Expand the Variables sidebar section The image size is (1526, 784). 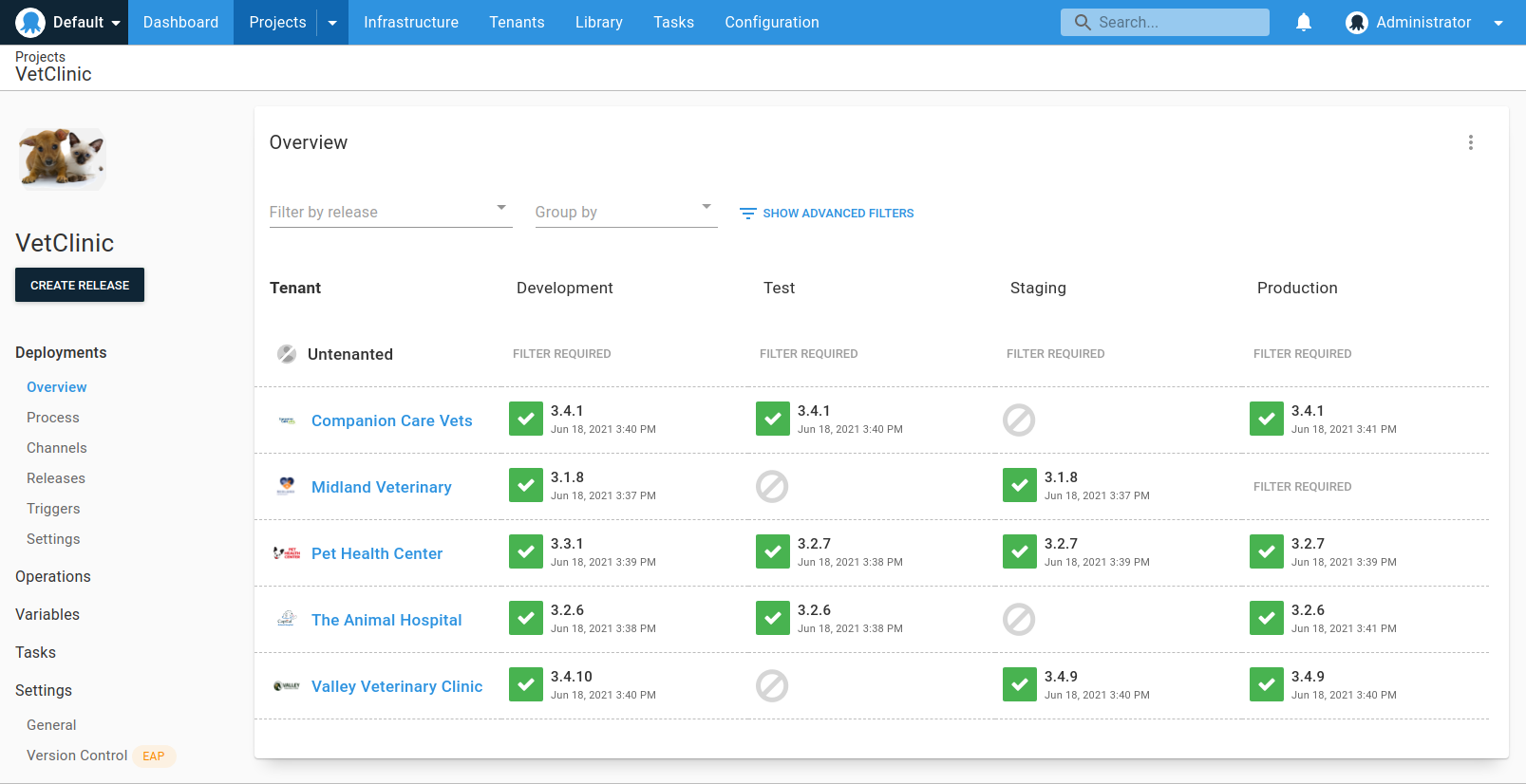pyautogui.click(x=47, y=614)
